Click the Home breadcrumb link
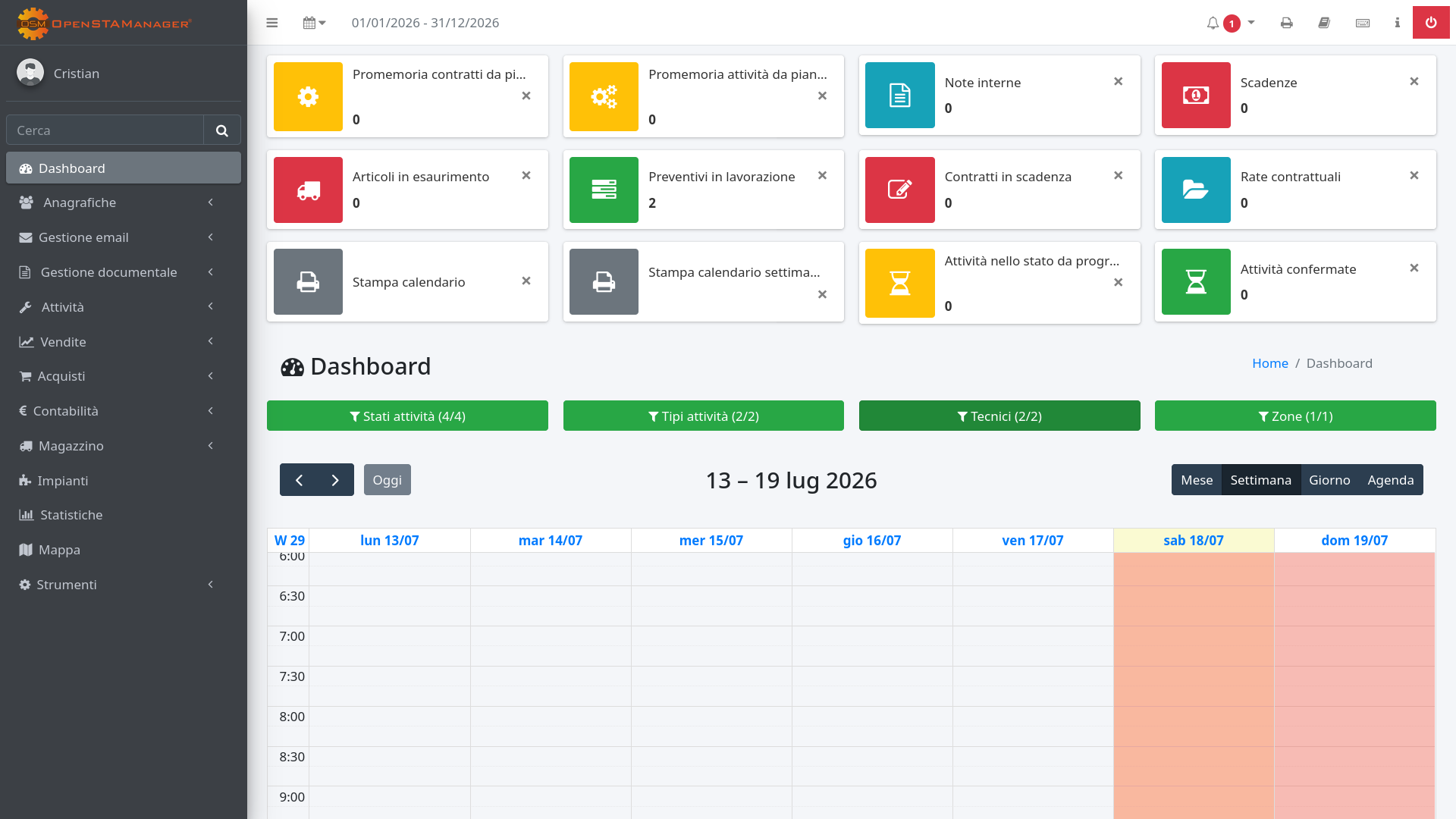Viewport: 1456px width, 819px height. click(1270, 363)
